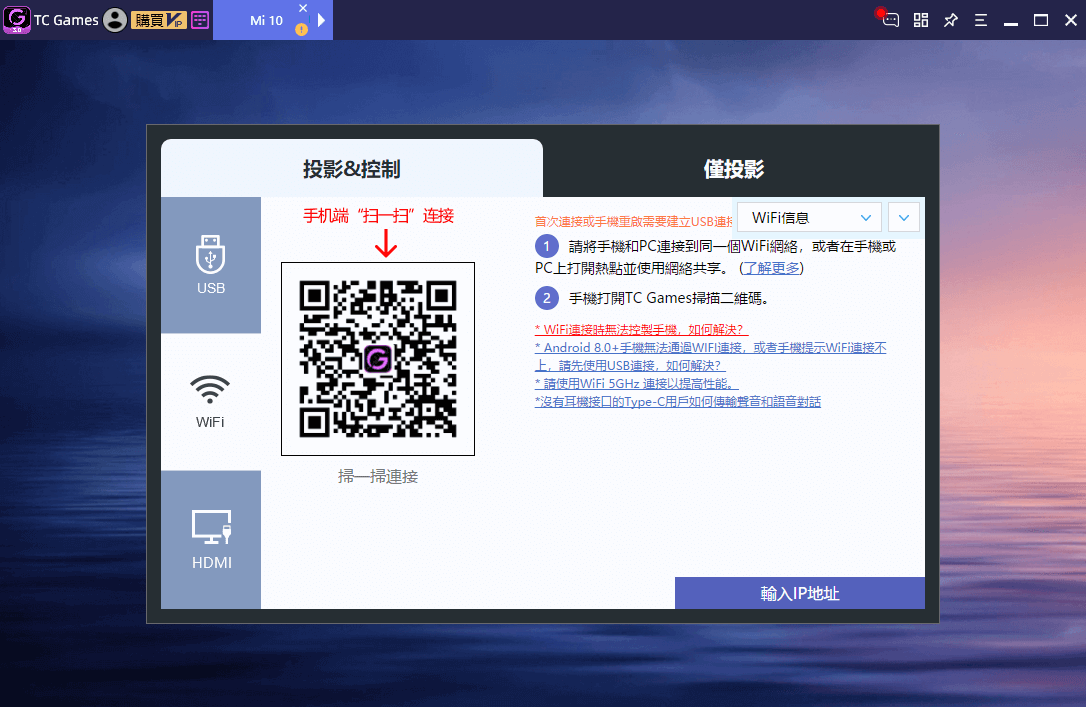
Task: Click the TC Games logo icon
Action: click(x=17, y=19)
